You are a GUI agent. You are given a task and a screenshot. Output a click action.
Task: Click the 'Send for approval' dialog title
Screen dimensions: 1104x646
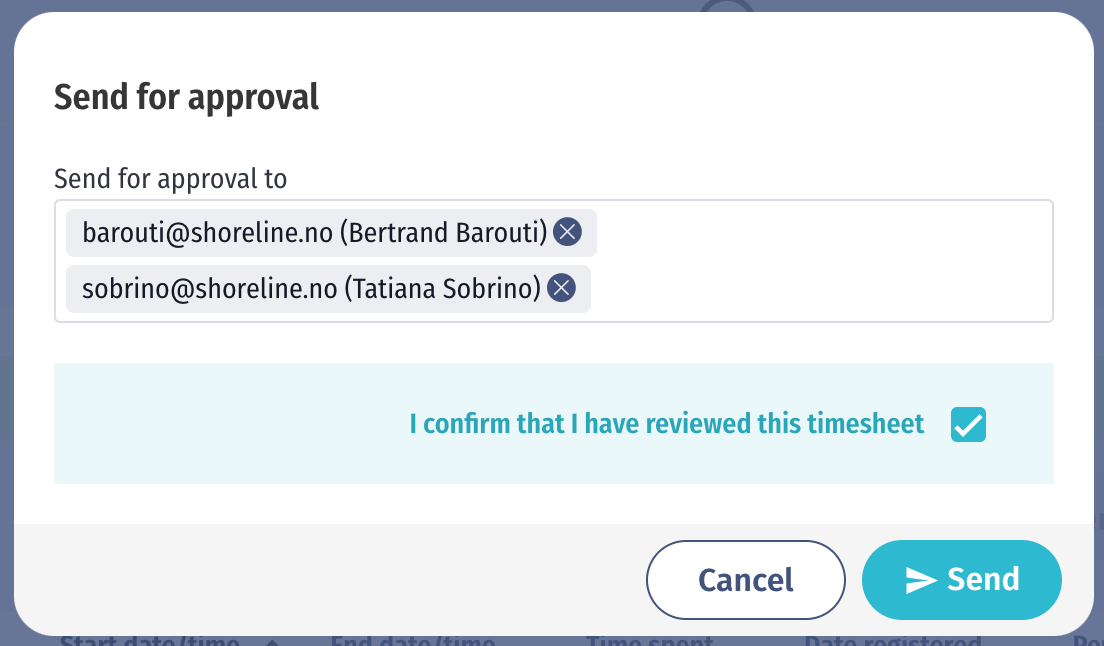coord(187,97)
